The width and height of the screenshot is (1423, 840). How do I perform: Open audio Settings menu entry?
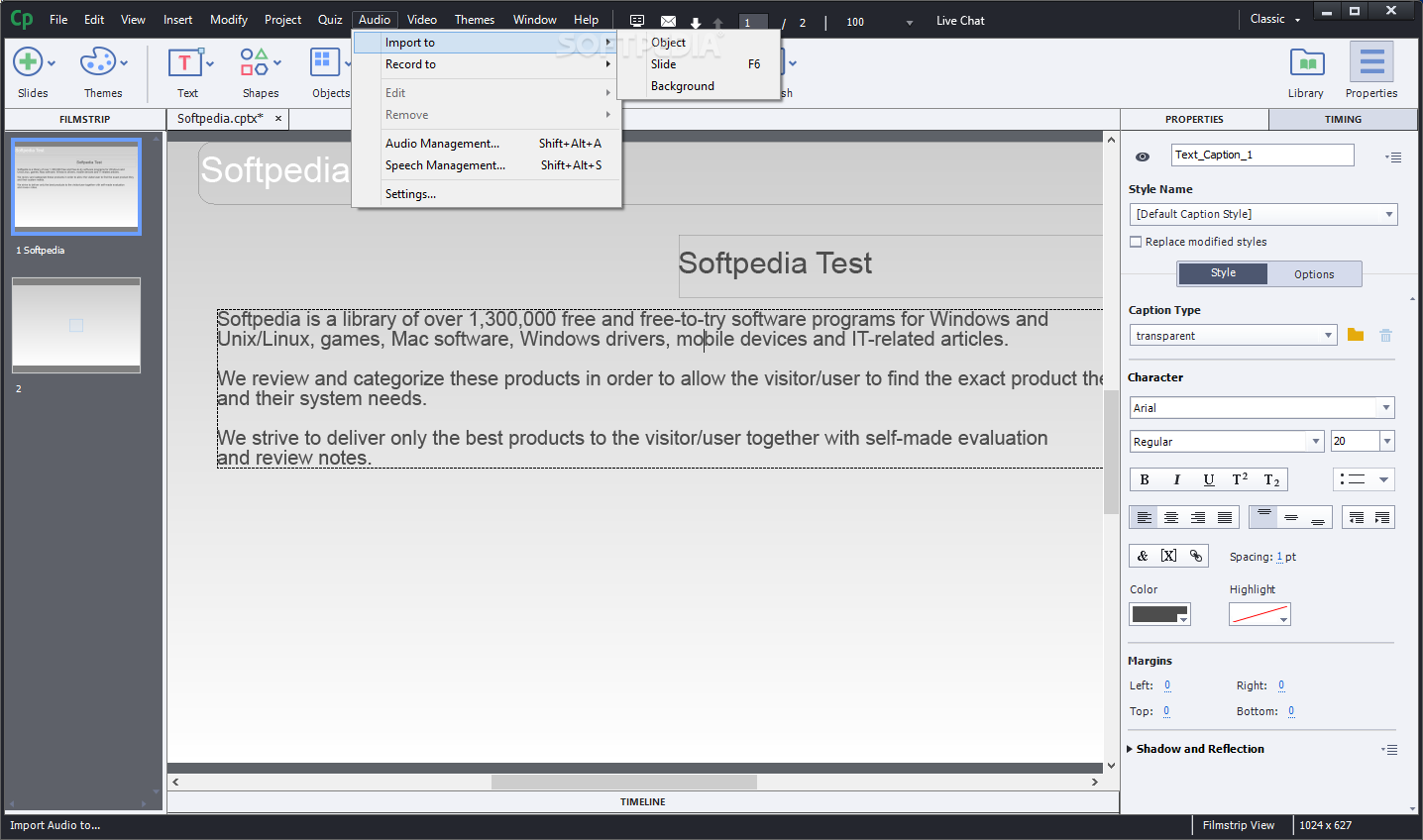(487, 194)
